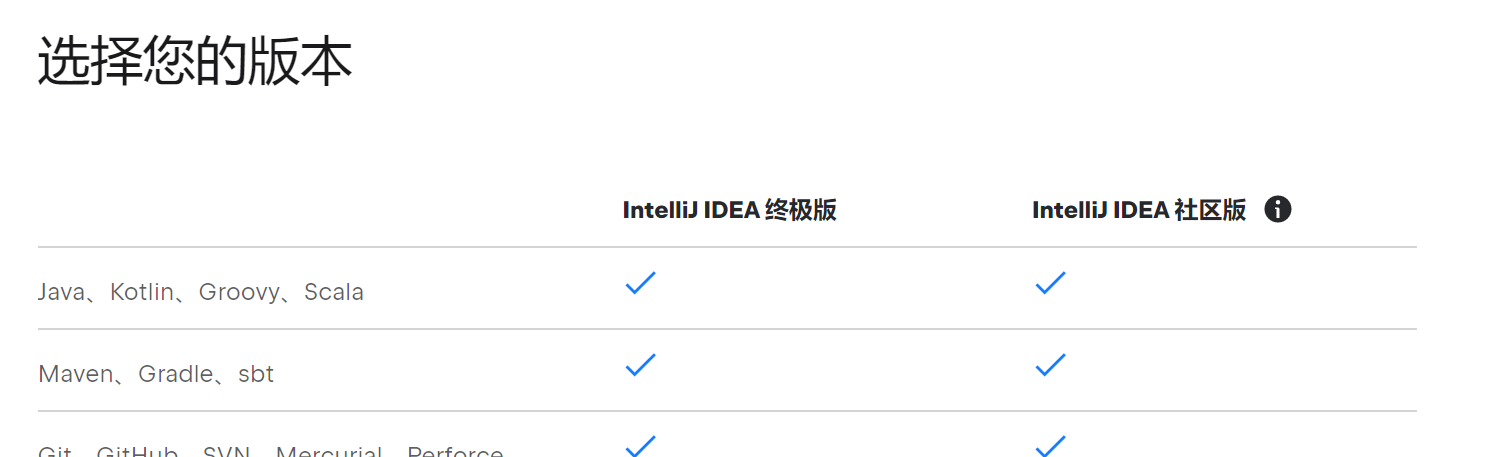Viewport: 1511px width, 457px height.
Task: Select the IntelliJ IDEA 社区版 column header
Action: point(1139,210)
